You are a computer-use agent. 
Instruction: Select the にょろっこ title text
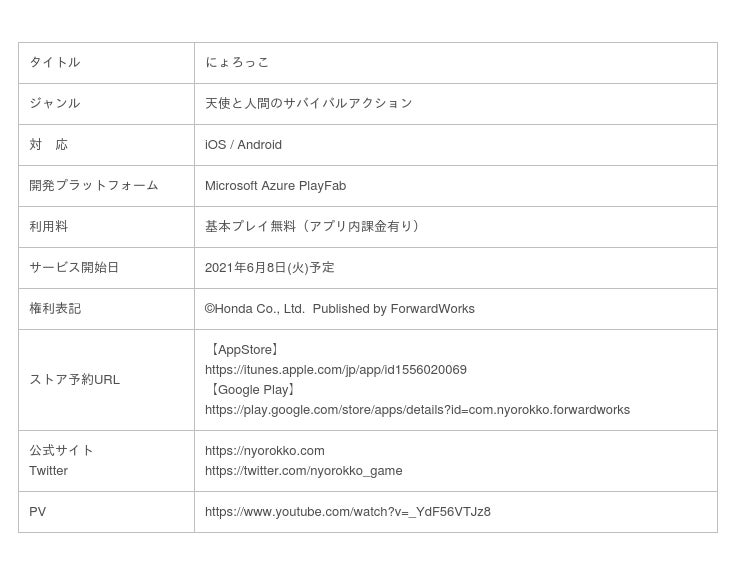(237, 63)
